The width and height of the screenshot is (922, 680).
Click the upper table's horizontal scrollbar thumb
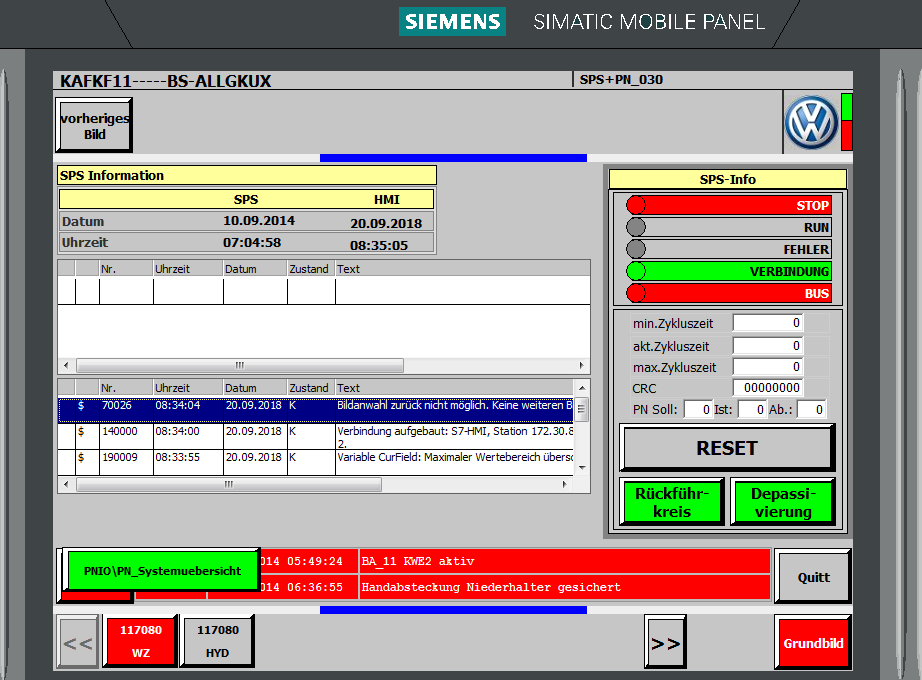(240, 365)
